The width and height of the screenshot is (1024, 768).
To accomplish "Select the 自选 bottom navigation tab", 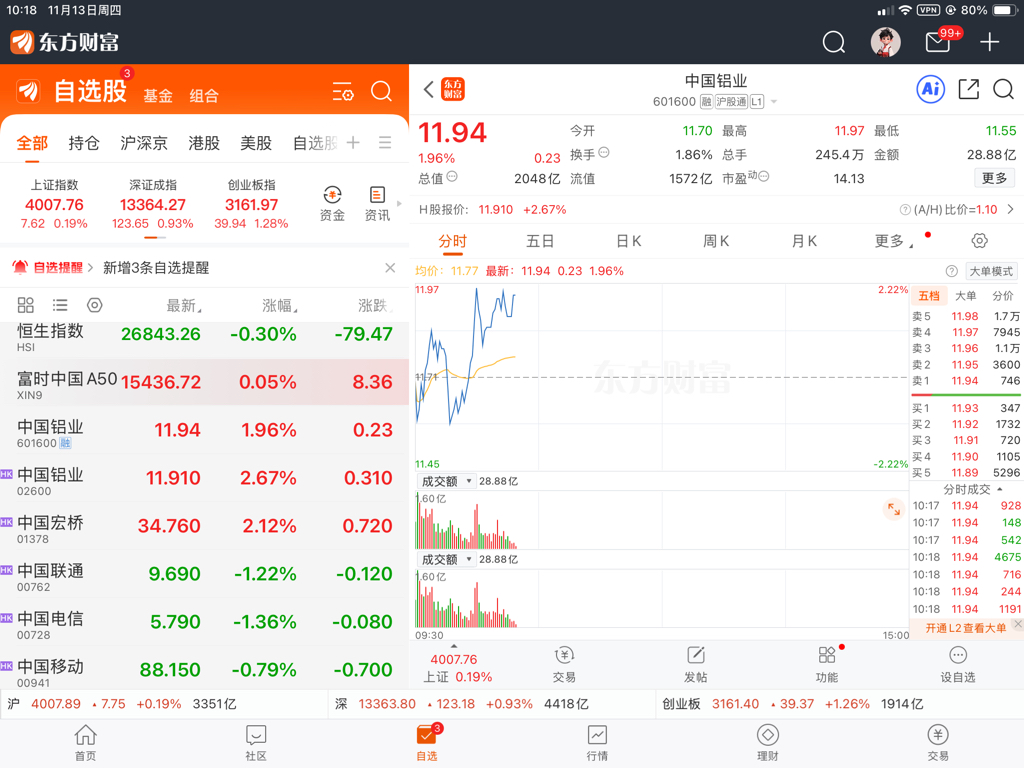I will pyautogui.click(x=427, y=743).
